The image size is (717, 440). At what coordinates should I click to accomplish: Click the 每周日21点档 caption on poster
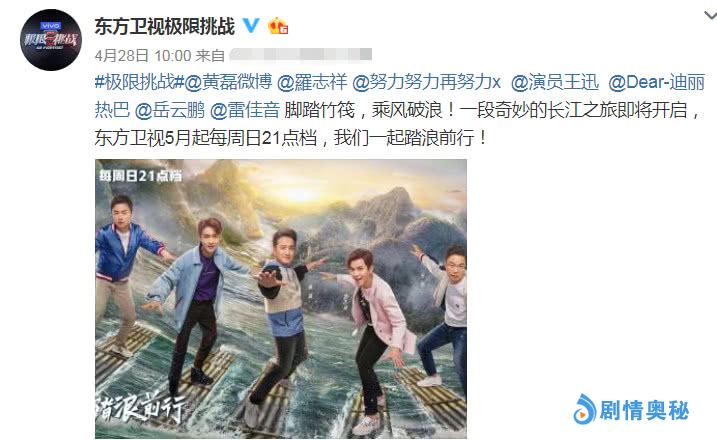click(141, 176)
